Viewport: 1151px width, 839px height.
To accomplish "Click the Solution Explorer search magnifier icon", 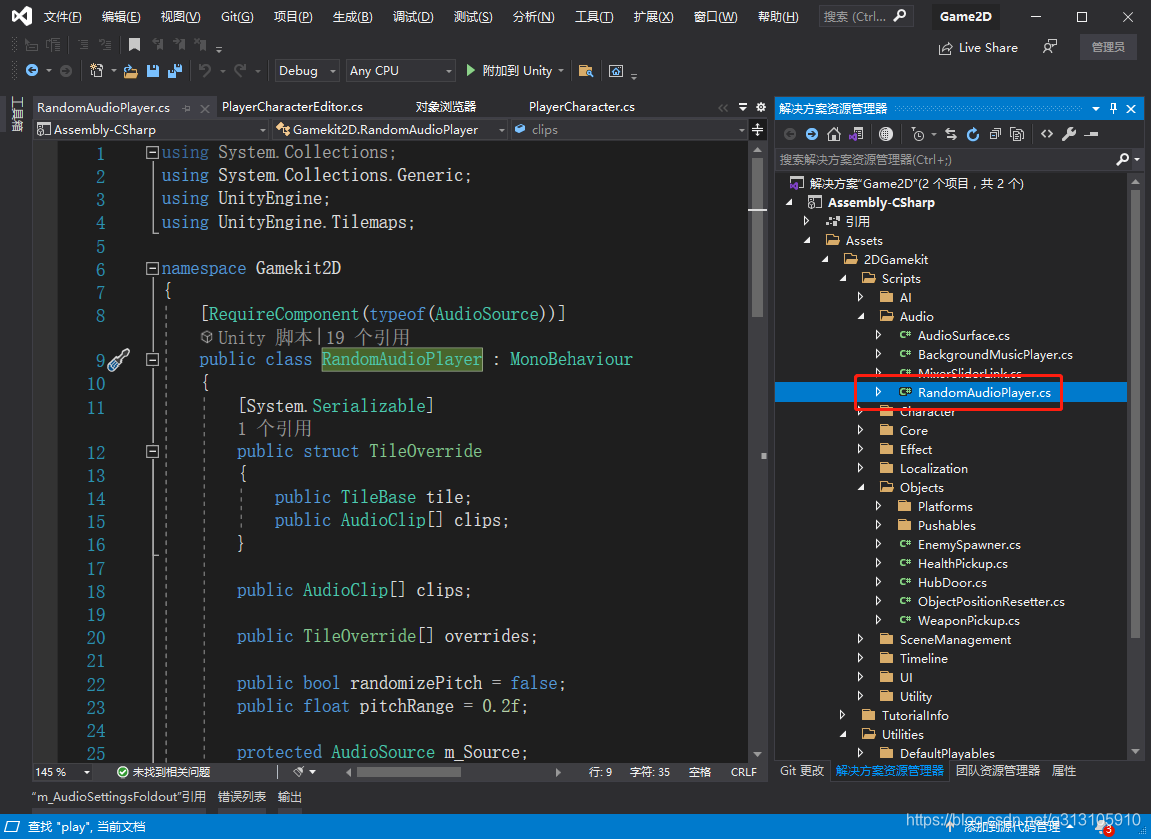I will (1122, 159).
